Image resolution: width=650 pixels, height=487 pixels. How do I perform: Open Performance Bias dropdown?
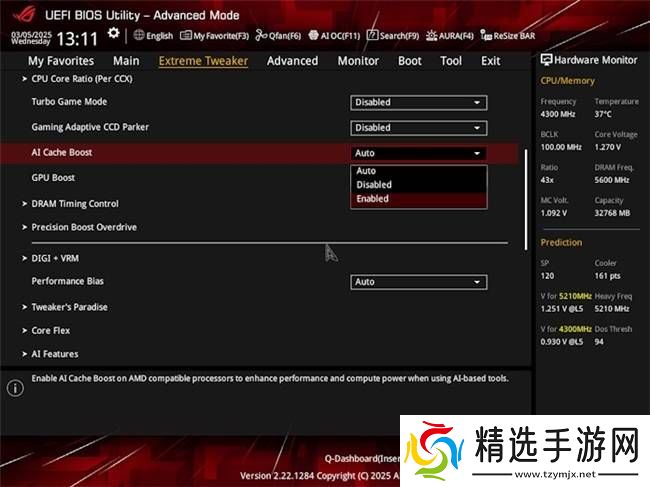[x=418, y=282]
